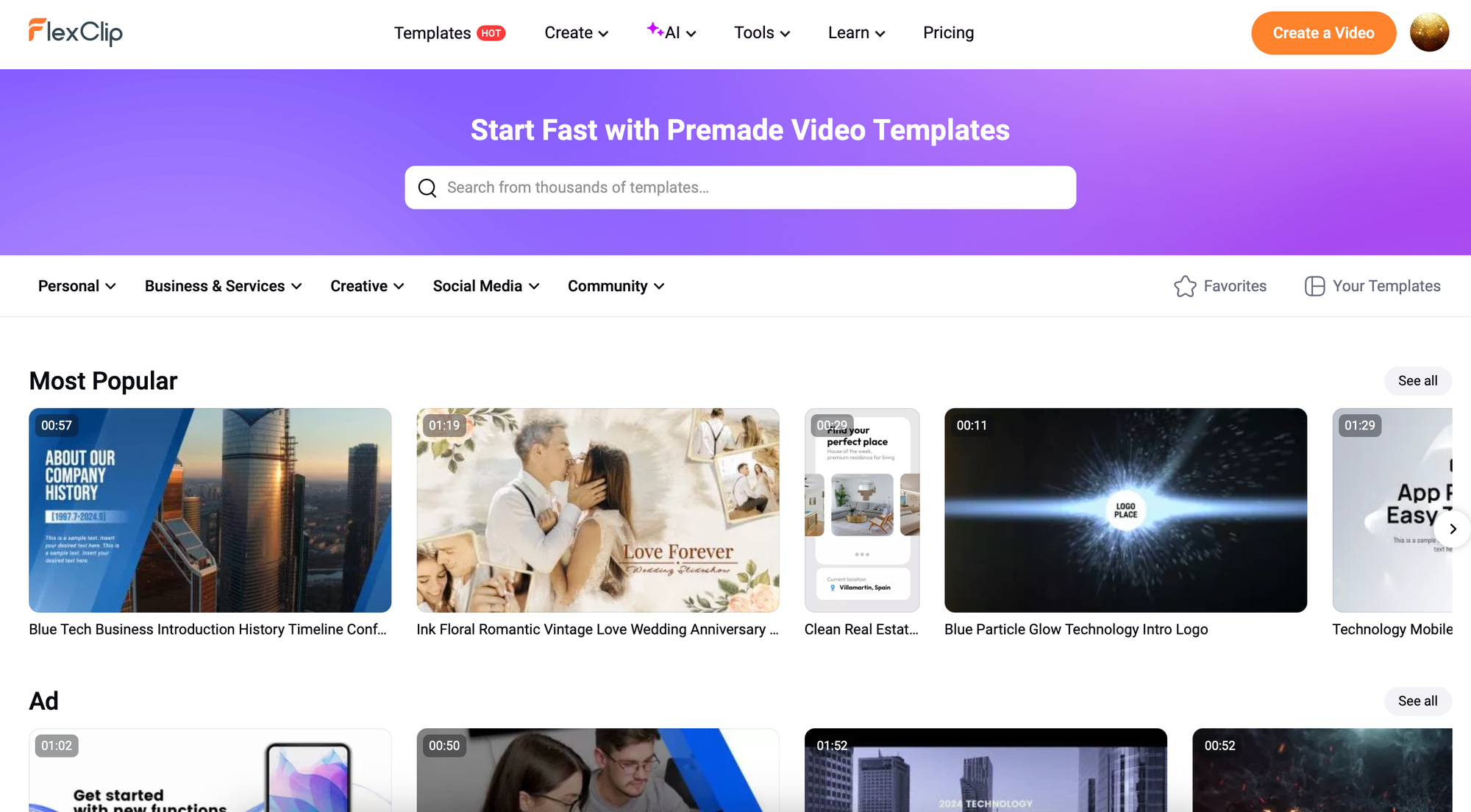Click the FlexClip logo

[76, 32]
